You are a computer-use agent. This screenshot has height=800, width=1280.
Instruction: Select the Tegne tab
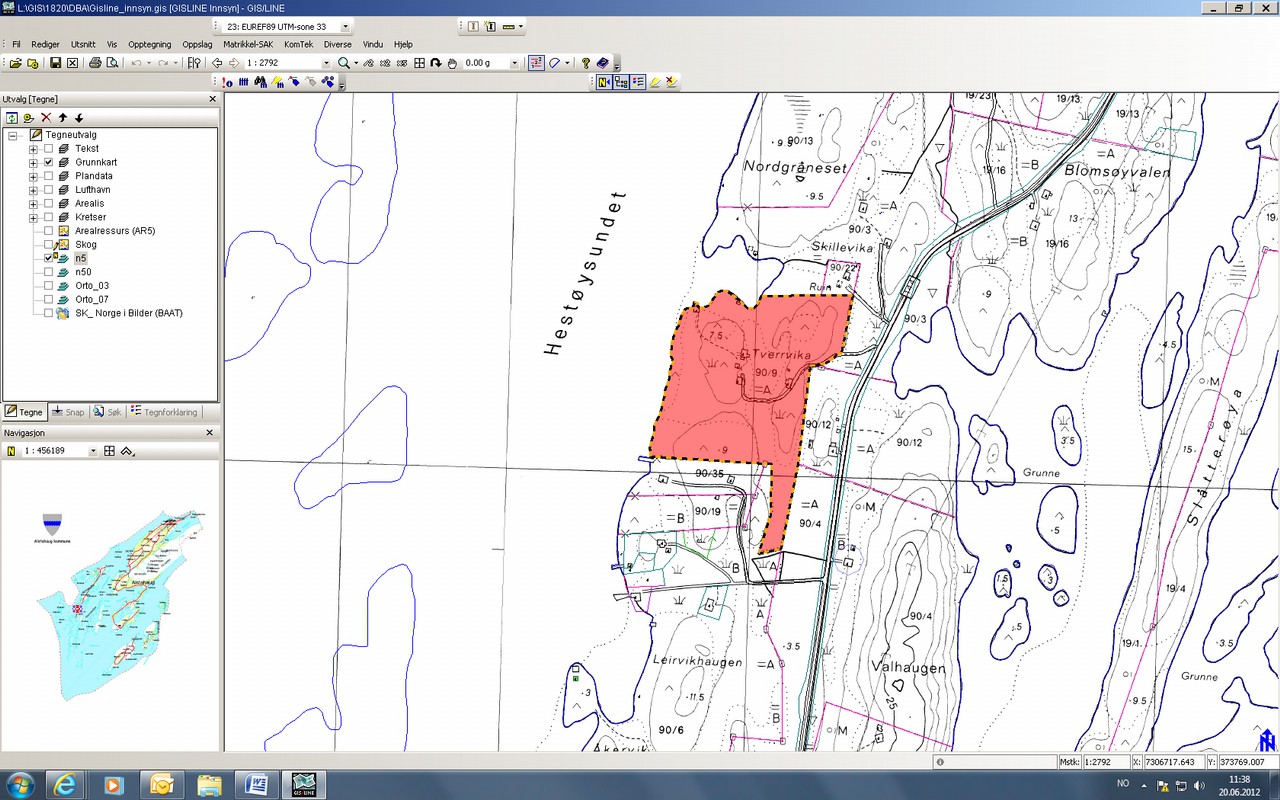tap(25, 412)
